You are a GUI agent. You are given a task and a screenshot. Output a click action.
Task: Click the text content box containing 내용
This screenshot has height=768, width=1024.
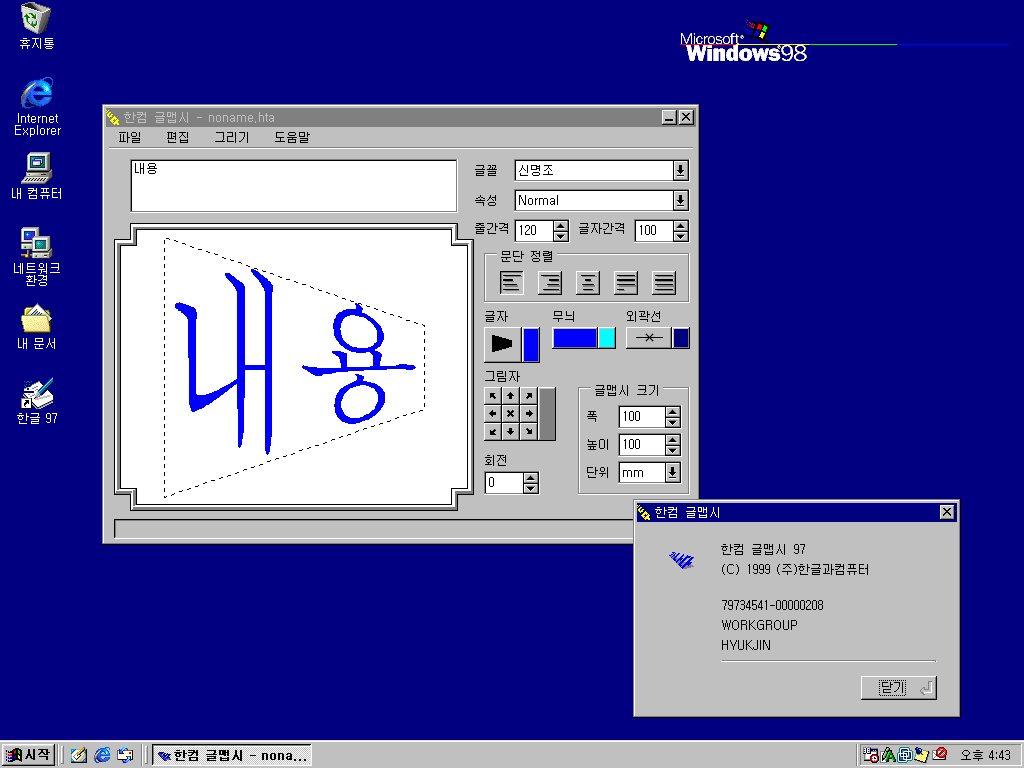click(294, 185)
